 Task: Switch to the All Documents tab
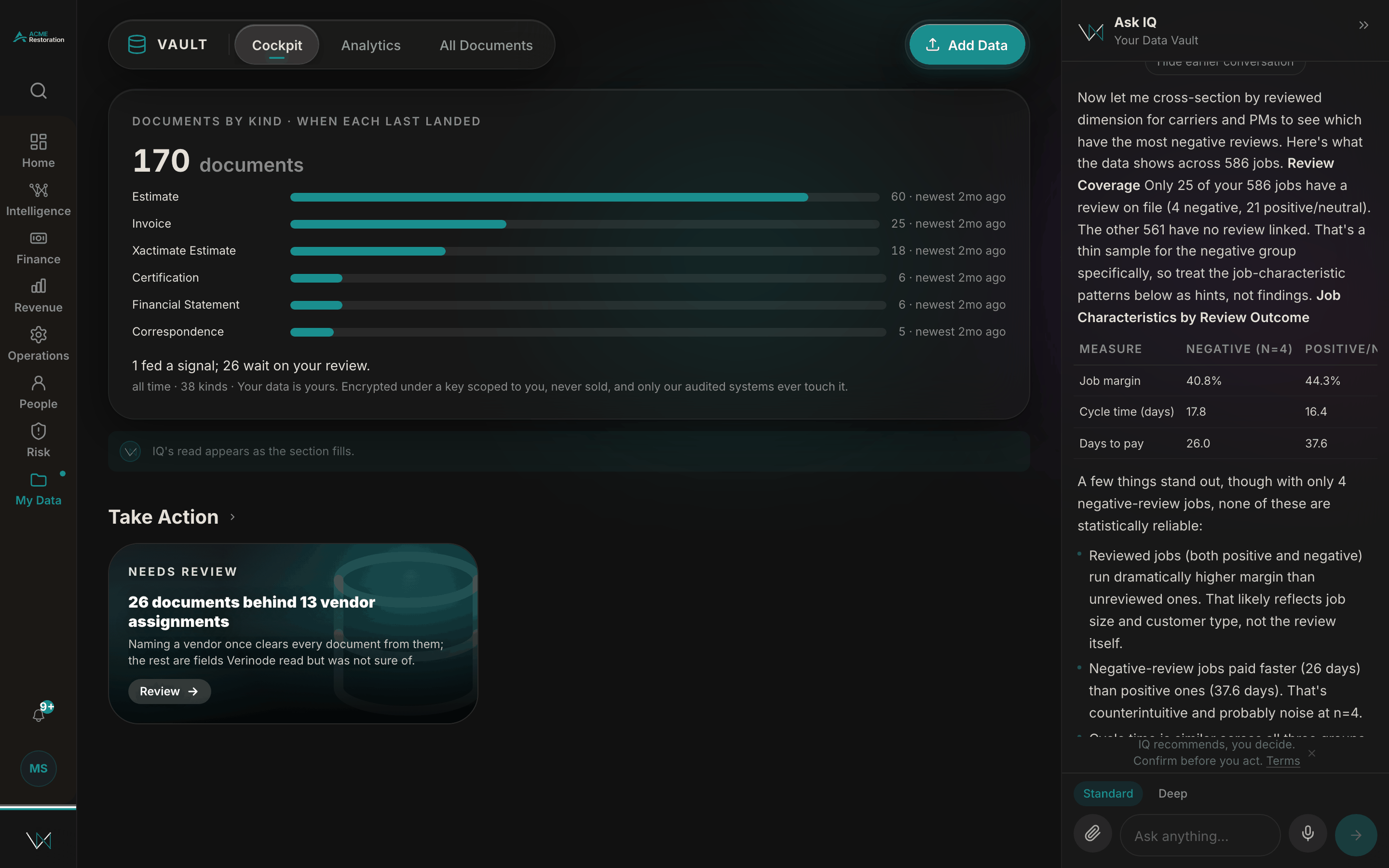pyautogui.click(x=486, y=45)
